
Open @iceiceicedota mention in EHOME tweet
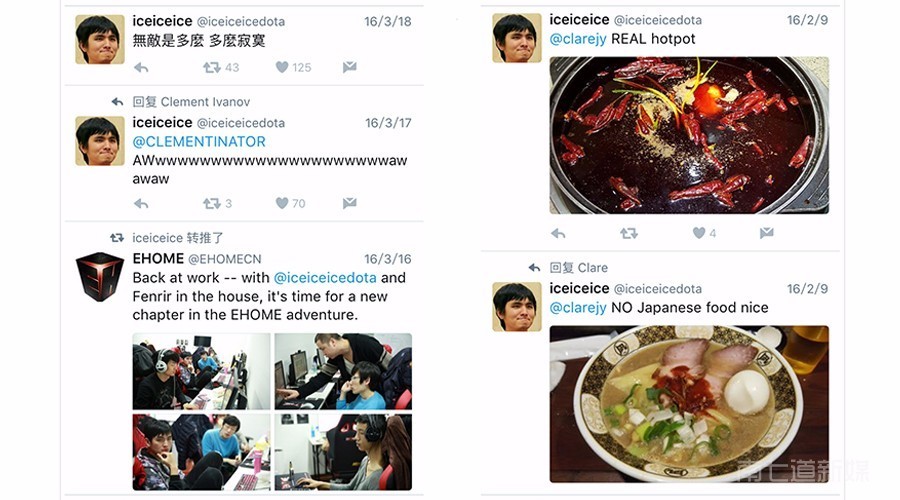tap(325, 278)
